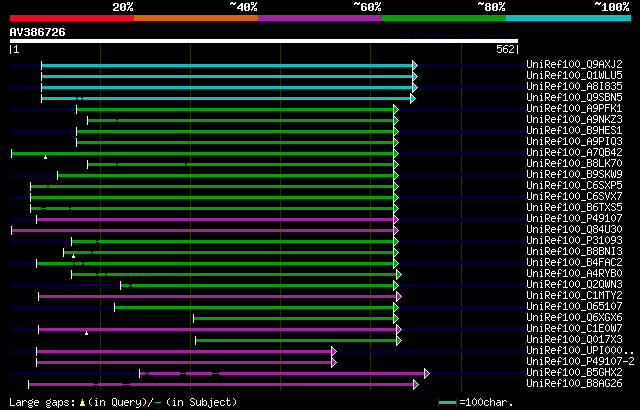
Task: Click the query name AV386726
Action: click(x=38, y=33)
